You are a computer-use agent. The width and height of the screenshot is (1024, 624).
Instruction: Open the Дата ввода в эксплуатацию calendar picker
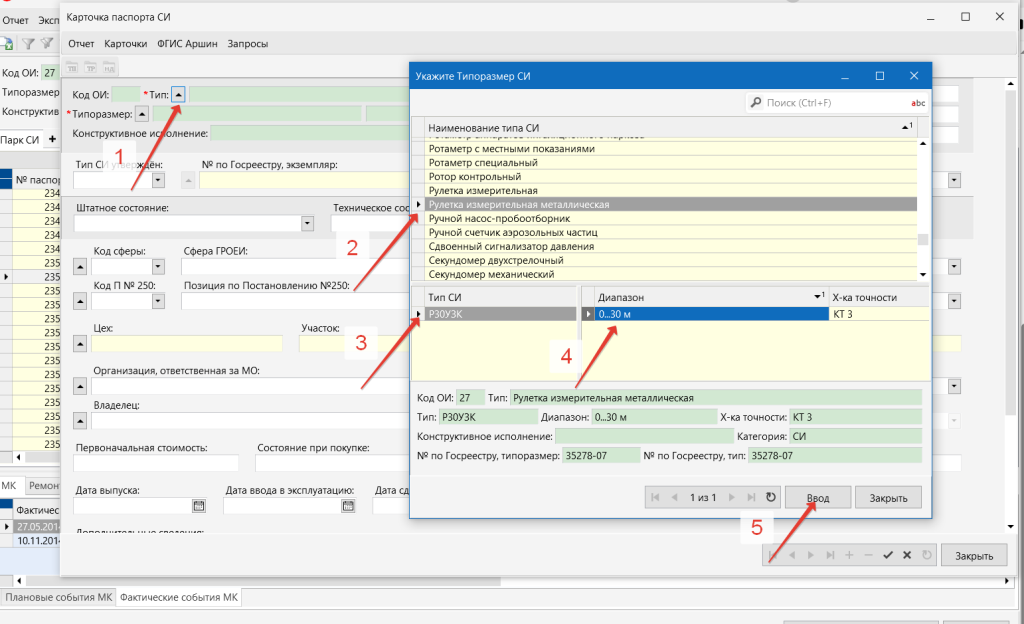tap(348, 506)
